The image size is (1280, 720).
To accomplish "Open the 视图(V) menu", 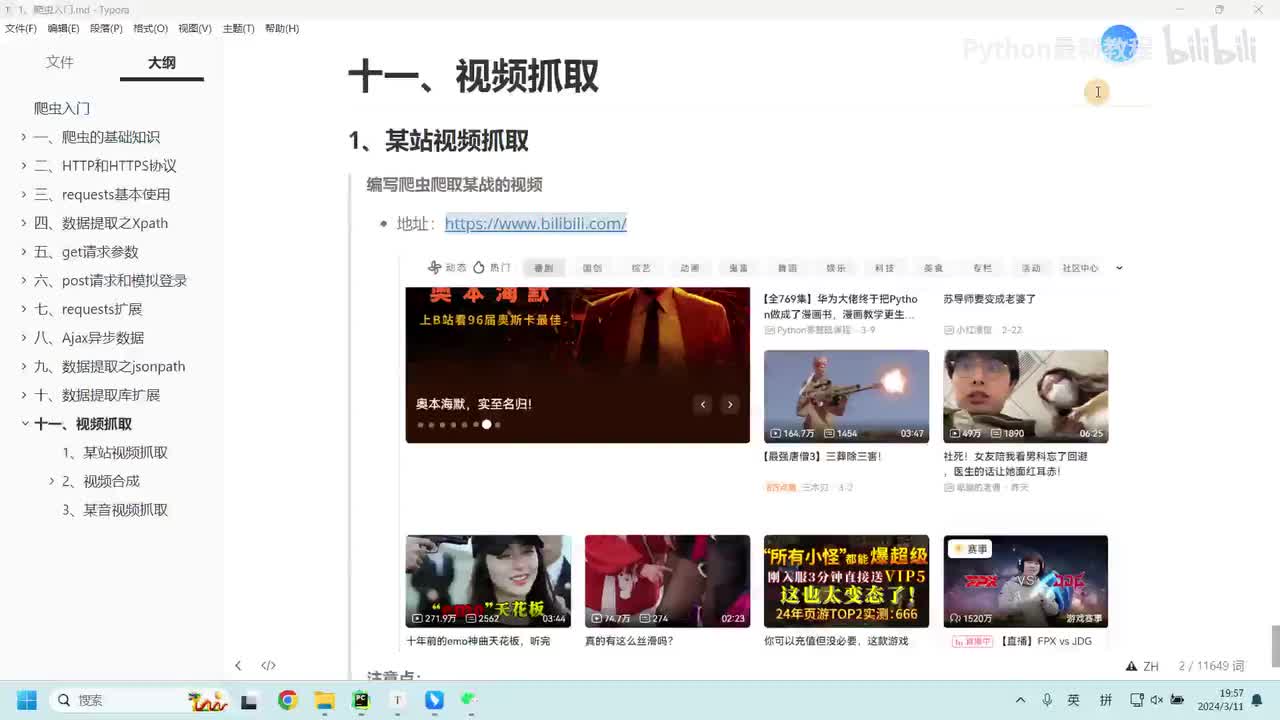I will (x=195, y=28).
